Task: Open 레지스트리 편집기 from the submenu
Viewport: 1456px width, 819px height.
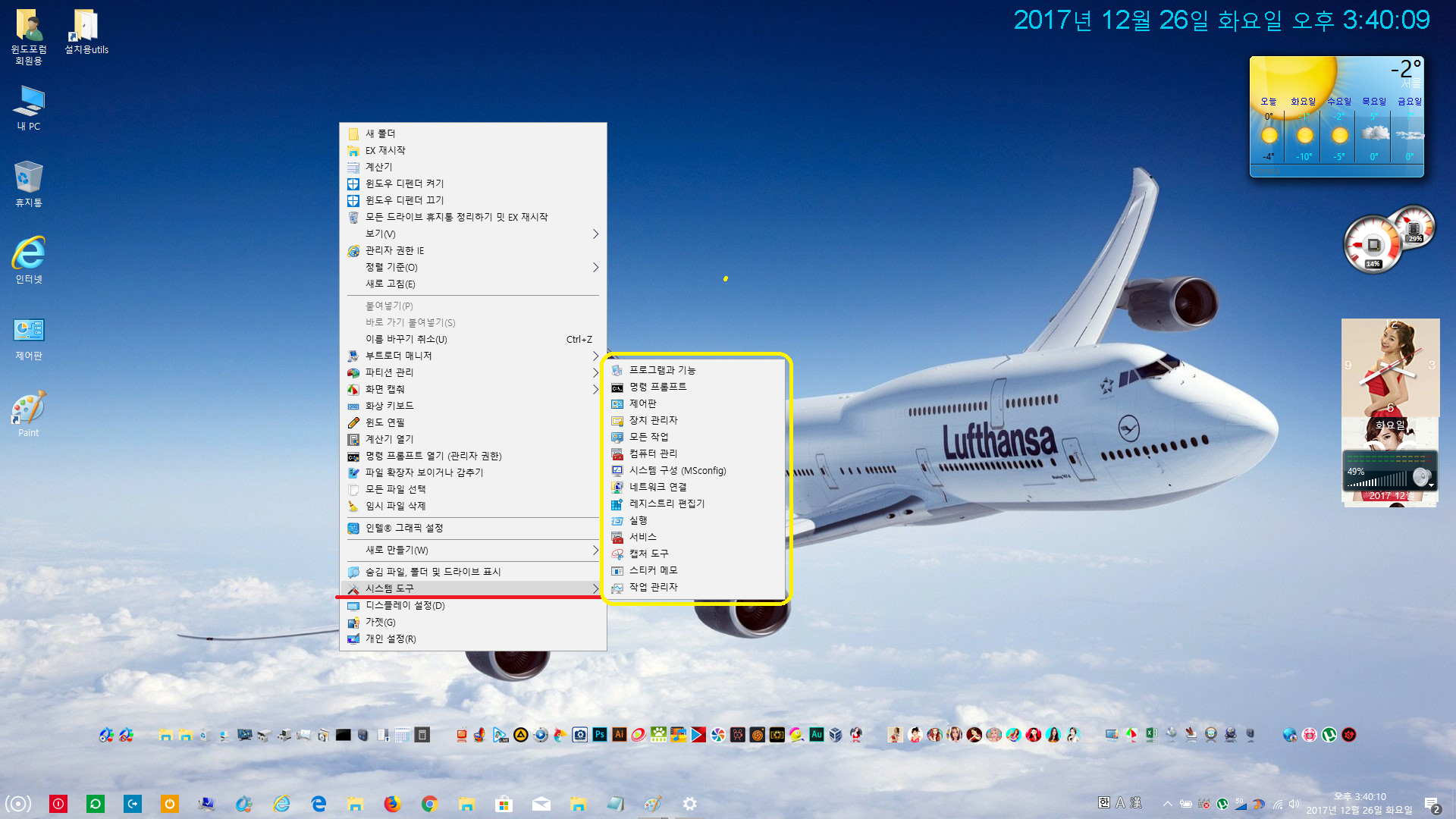Action: pos(697,504)
